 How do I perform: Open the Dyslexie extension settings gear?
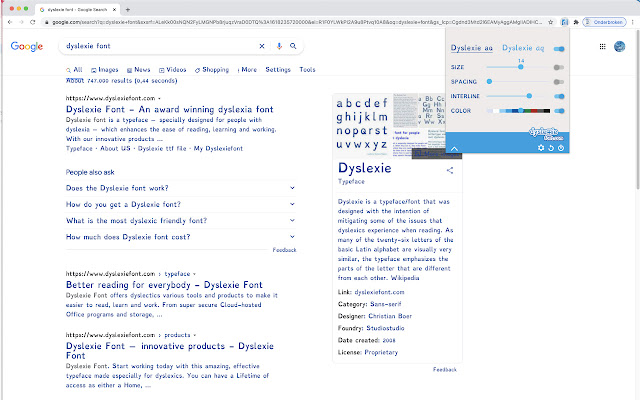[x=541, y=148]
